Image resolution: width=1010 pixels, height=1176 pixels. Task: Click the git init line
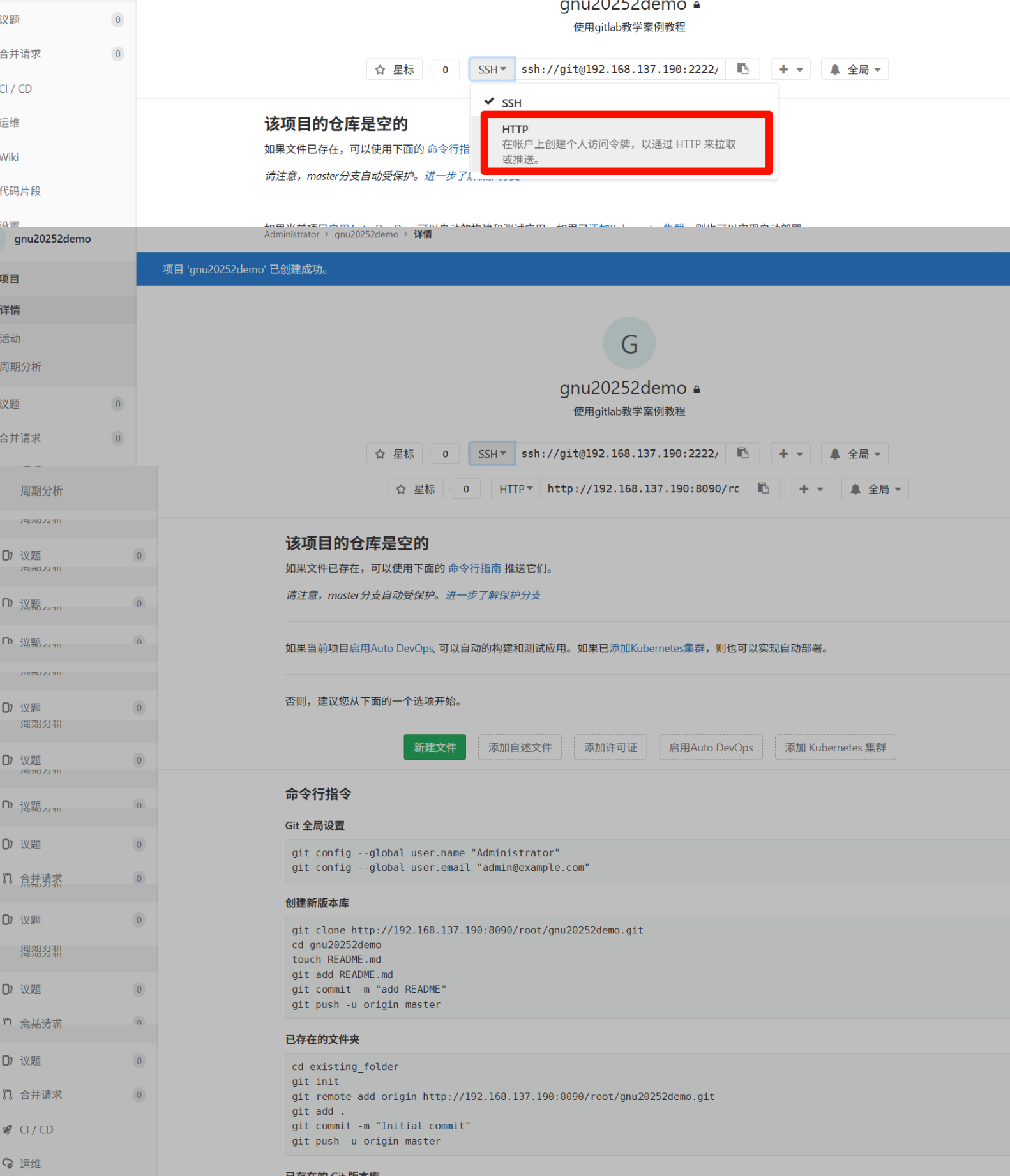[315, 1082]
